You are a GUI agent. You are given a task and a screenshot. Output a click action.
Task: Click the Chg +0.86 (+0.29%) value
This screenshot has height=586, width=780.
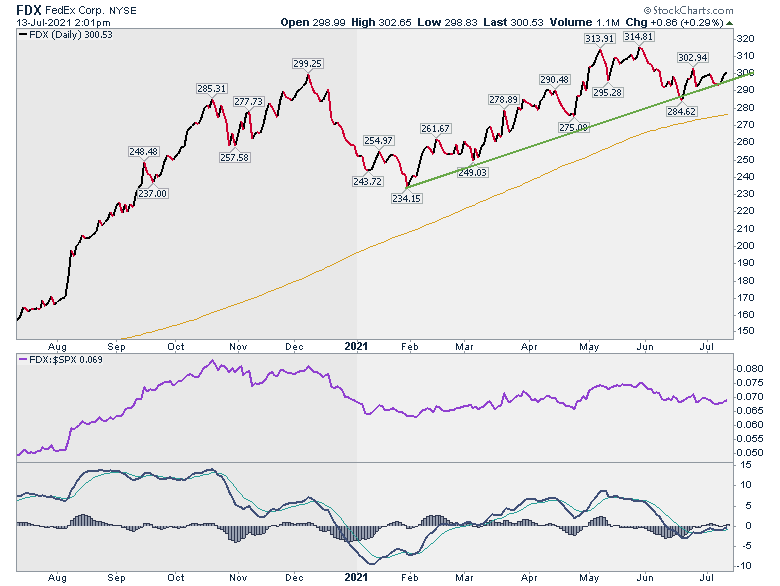click(x=674, y=22)
